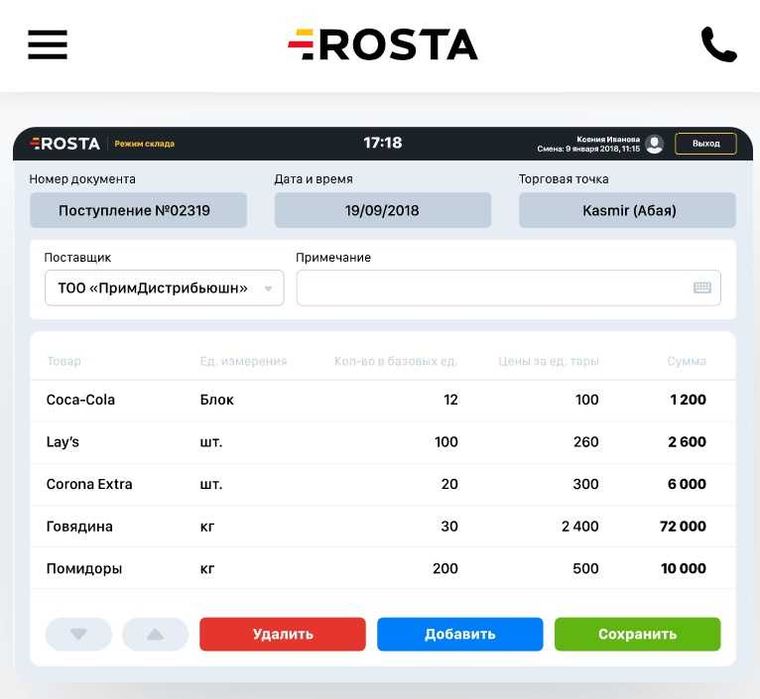The image size is (760, 699).
Task: Click the Ед. измерения column header
Action: pos(243,361)
